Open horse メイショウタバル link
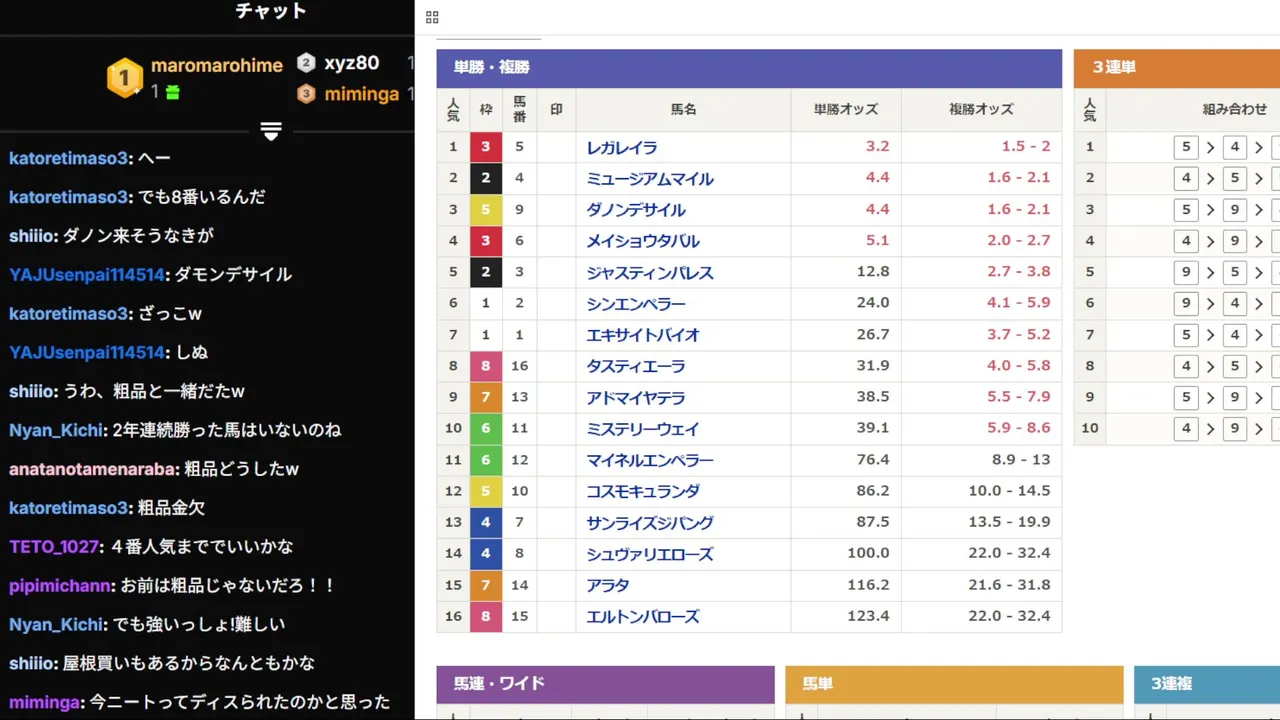The width and height of the screenshot is (1280, 720). pyautogui.click(x=643, y=241)
